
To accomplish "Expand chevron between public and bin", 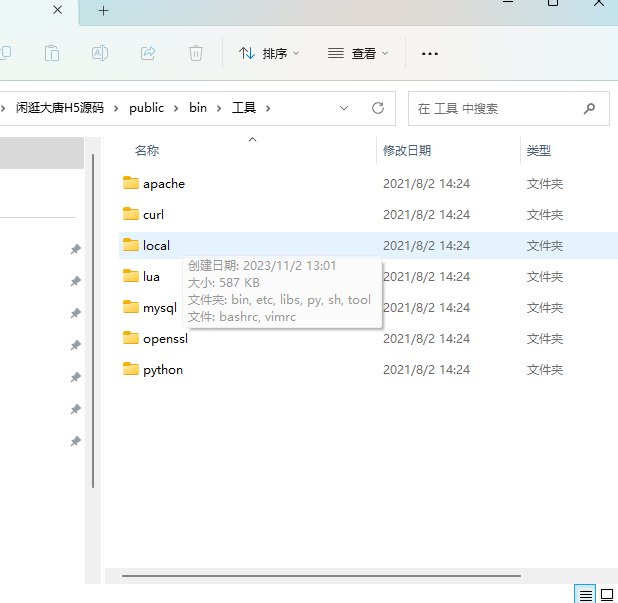I will [x=176, y=108].
